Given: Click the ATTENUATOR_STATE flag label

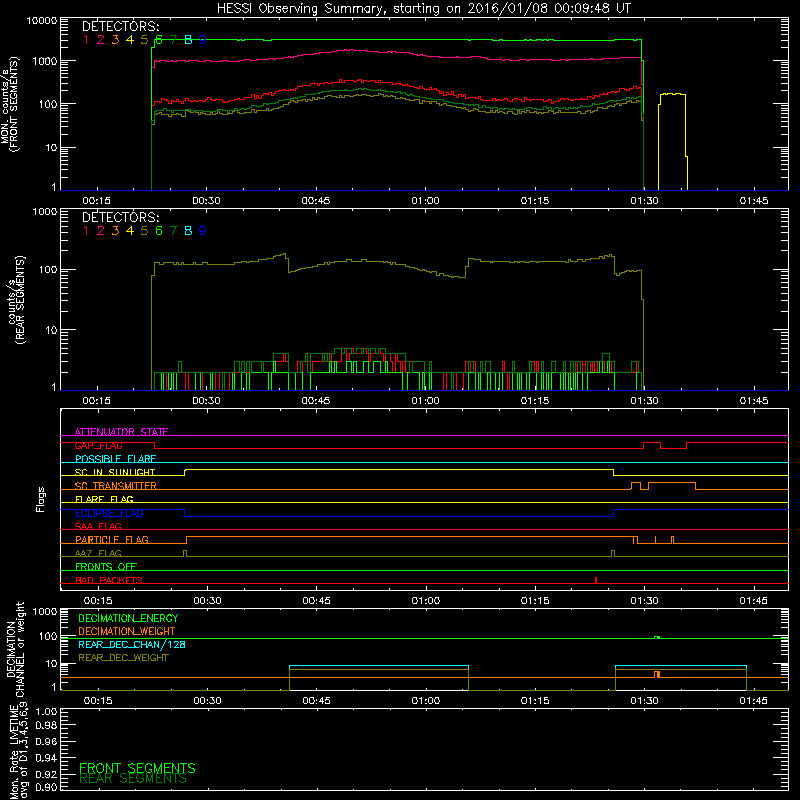Looking at the screenshot, I should (121, 432).
